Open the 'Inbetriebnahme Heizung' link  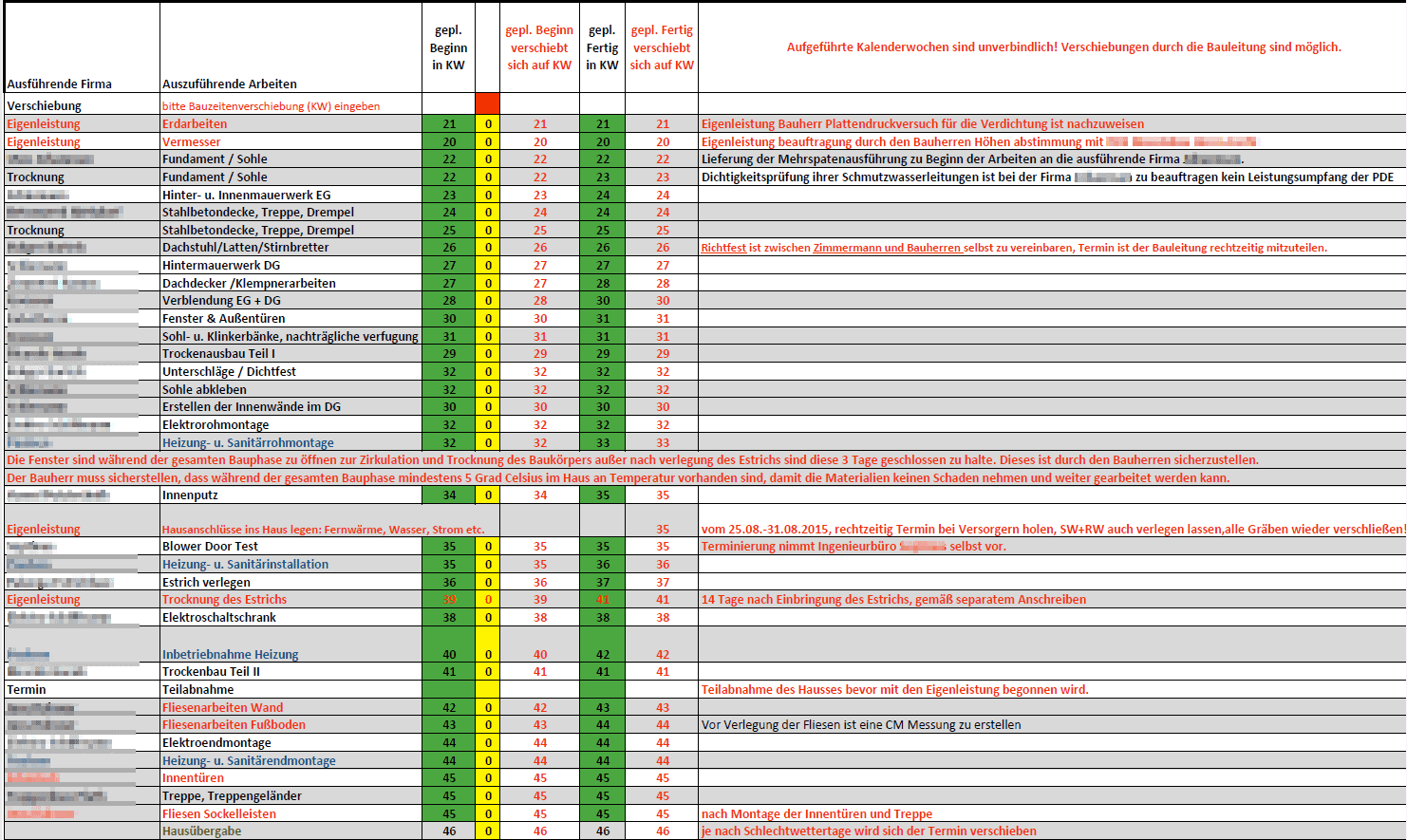click(230, 655)
